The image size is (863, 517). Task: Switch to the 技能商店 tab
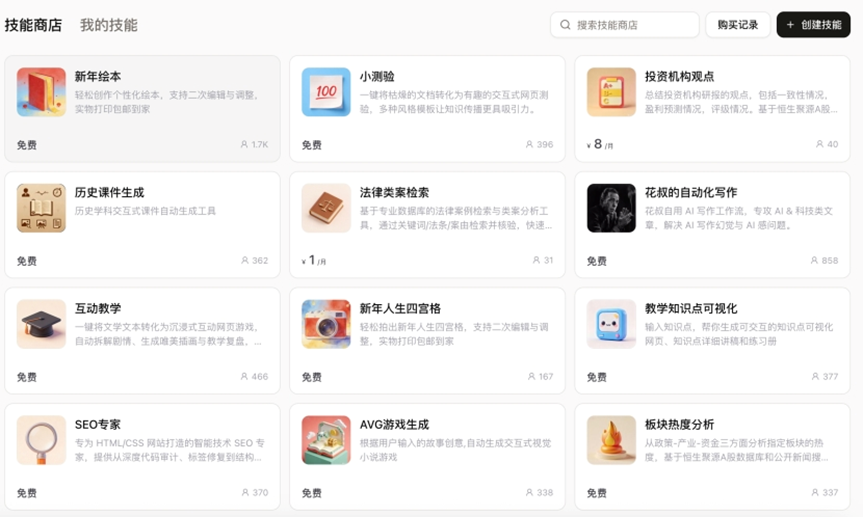coord(33,25)
